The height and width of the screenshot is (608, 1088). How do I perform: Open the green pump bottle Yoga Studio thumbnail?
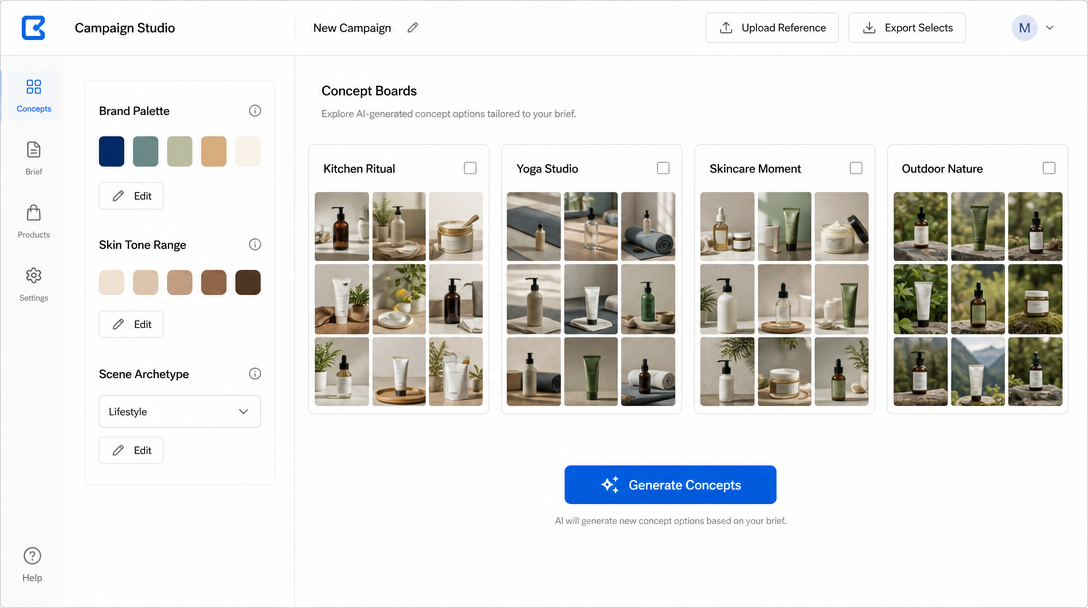pos(648,299)
